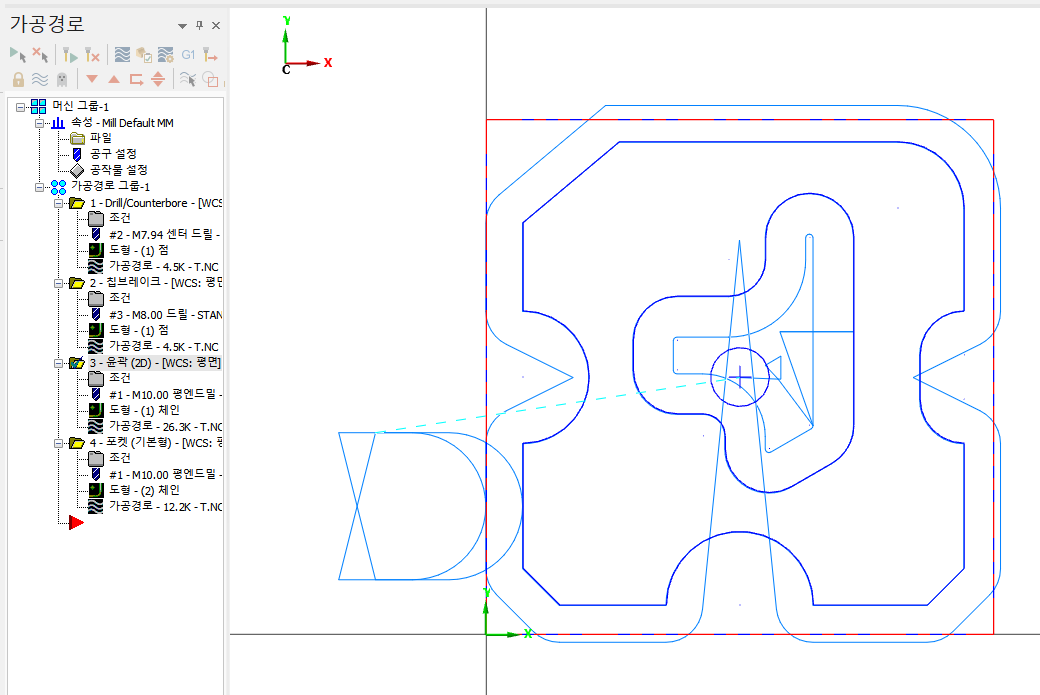The height and width of the screenshot is (695, 1040).
Task: Click the G1 post processing icon
Action: [x=188, y=54]
